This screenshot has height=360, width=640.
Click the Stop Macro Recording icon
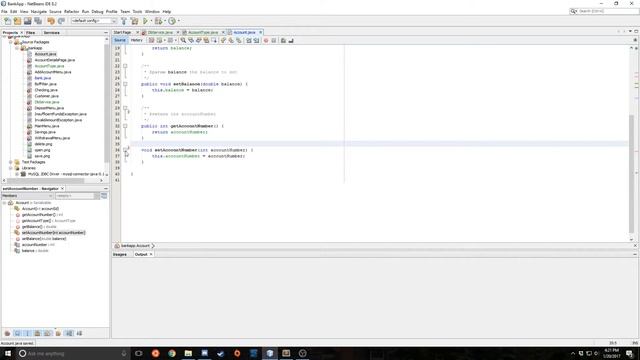(274, 40)
